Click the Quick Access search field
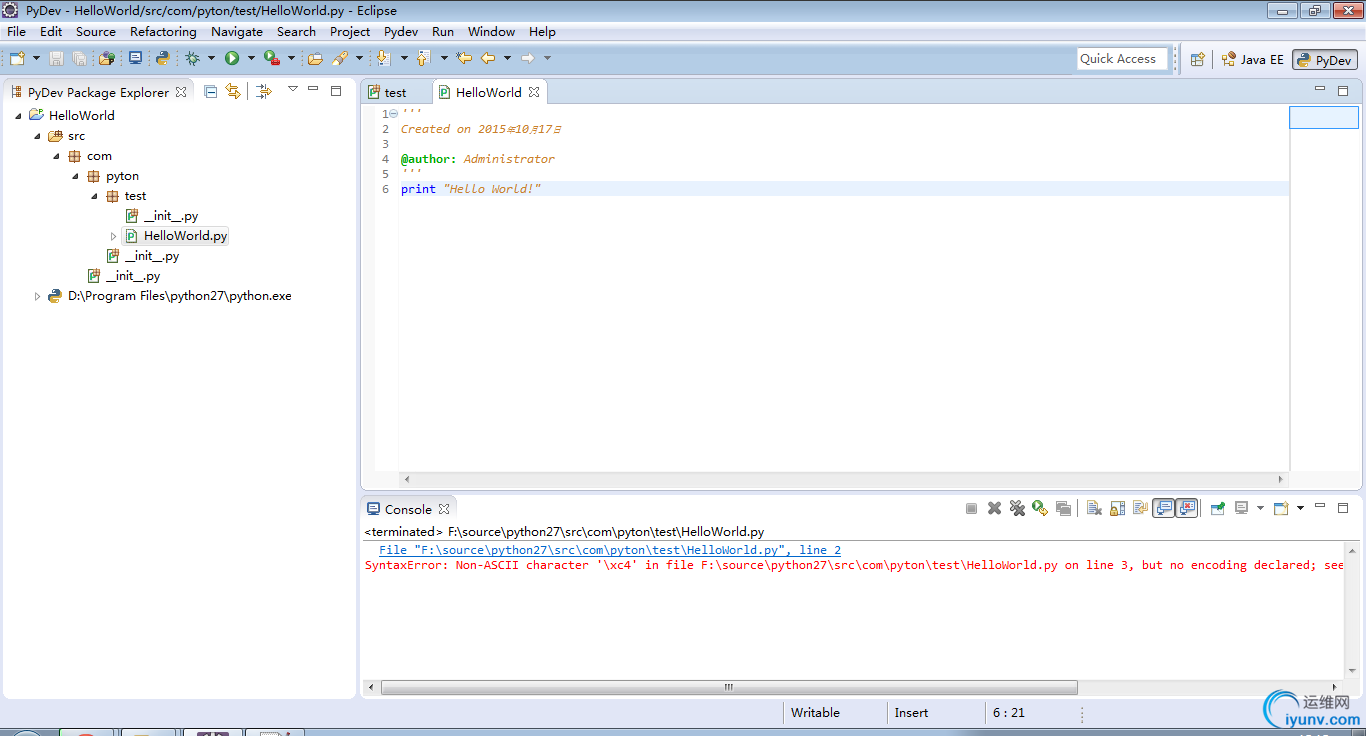 tap(1123, 59)
